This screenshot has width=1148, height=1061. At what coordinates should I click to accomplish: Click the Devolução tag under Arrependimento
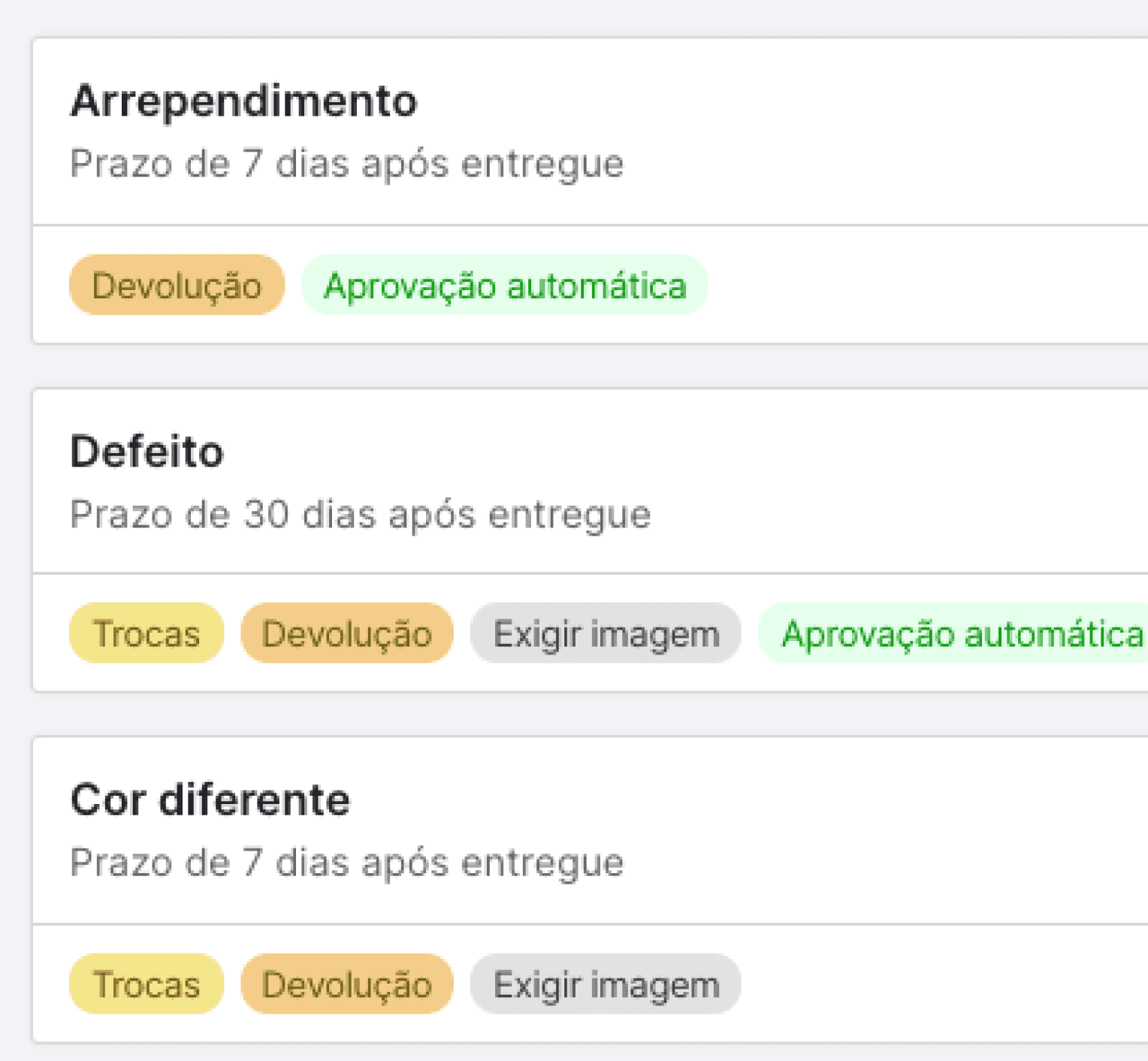177,286
